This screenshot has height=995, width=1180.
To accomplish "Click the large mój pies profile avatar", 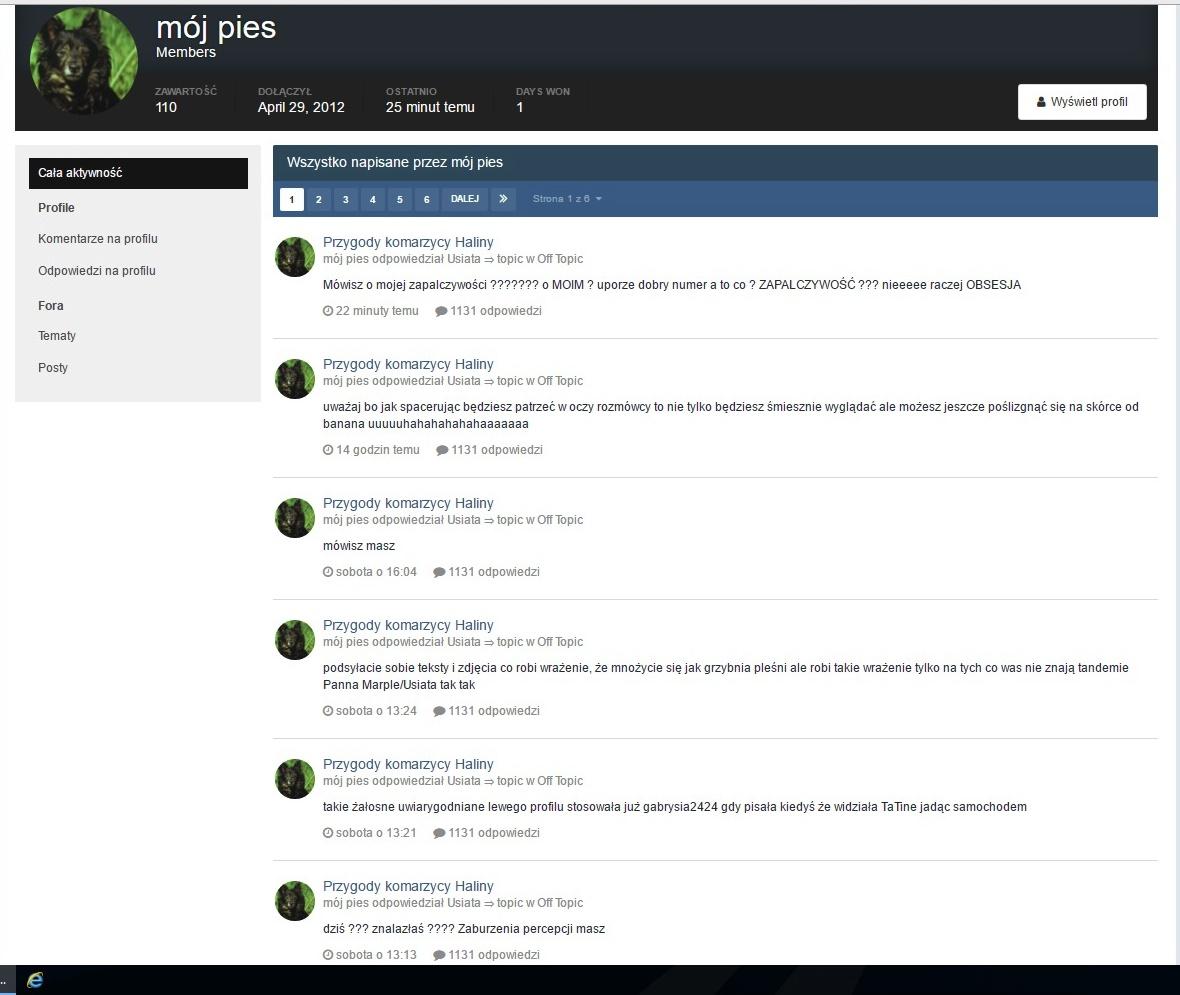I will [84, 62].
